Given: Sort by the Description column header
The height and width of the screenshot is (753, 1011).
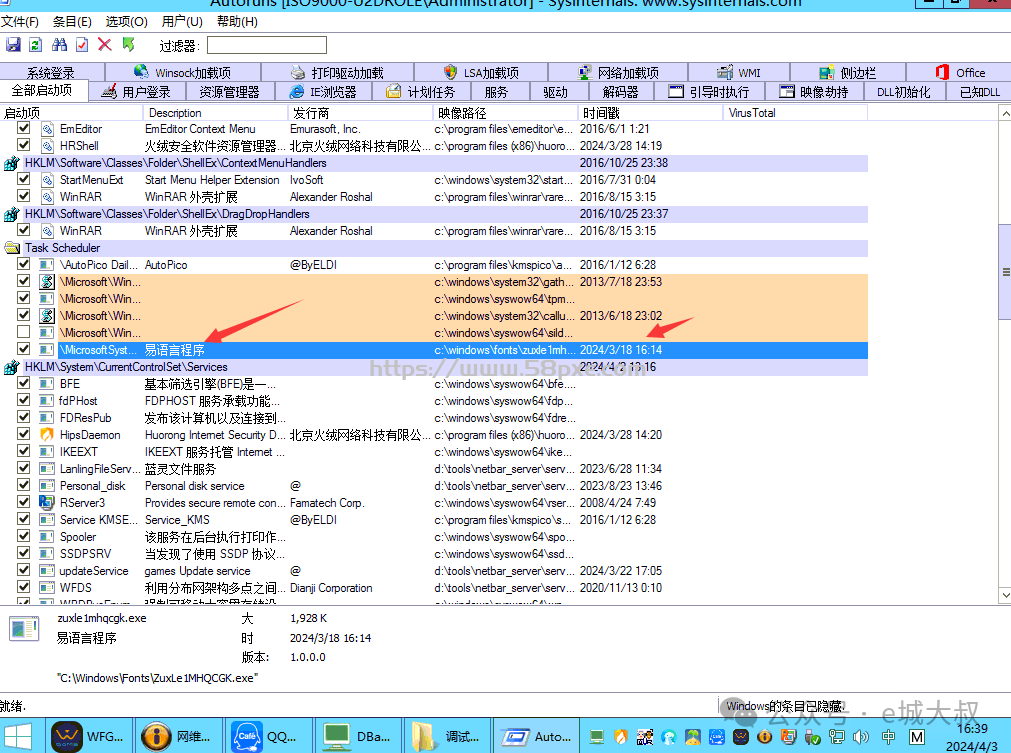Looking at the screenshot, I should (x=215, y=113).
